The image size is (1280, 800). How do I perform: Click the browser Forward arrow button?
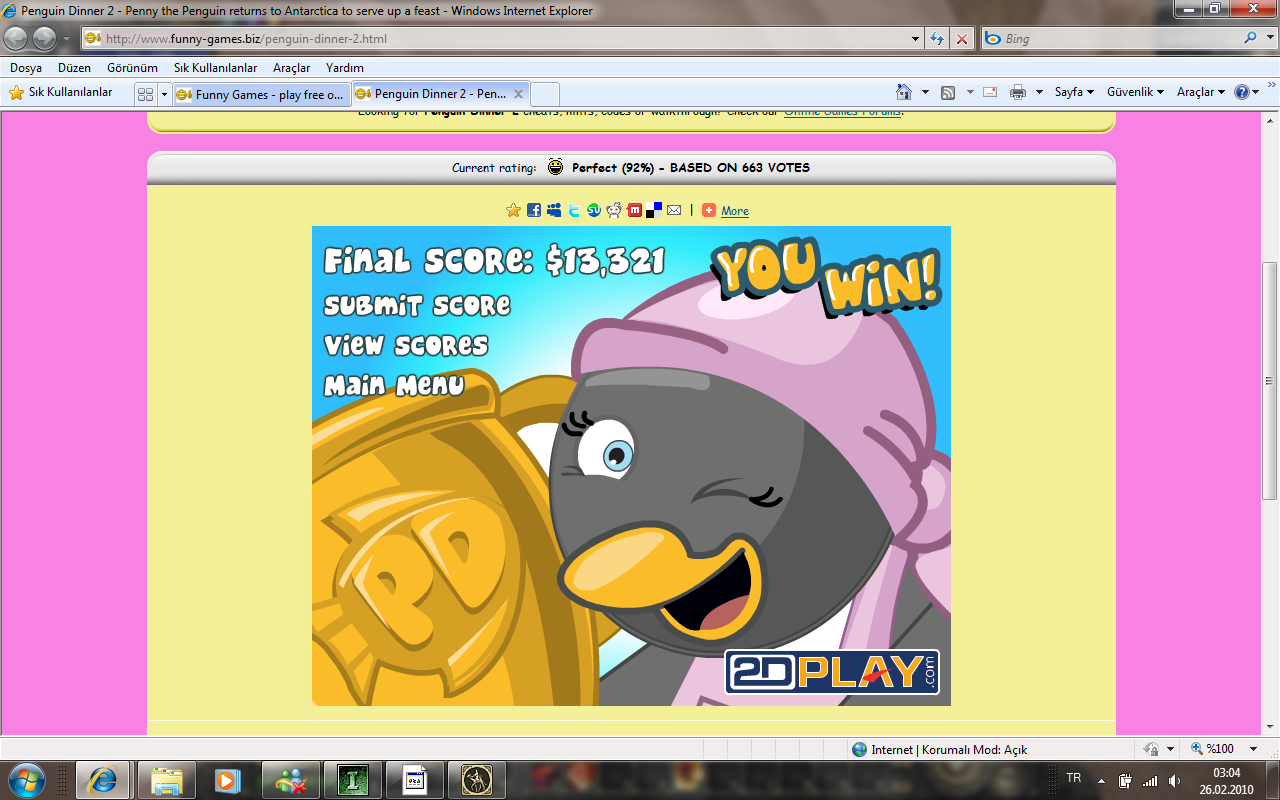point(44,39)
